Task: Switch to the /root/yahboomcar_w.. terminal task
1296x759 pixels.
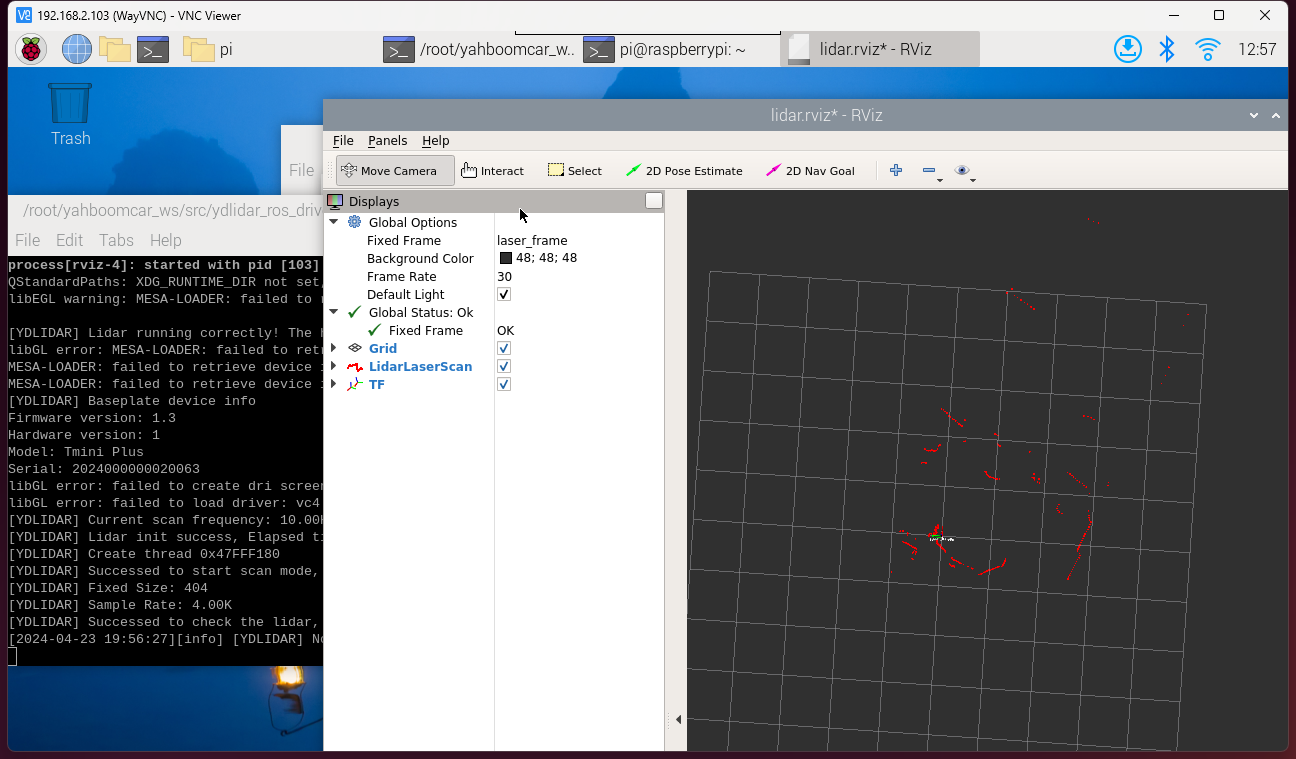Action: click(479, 49)
